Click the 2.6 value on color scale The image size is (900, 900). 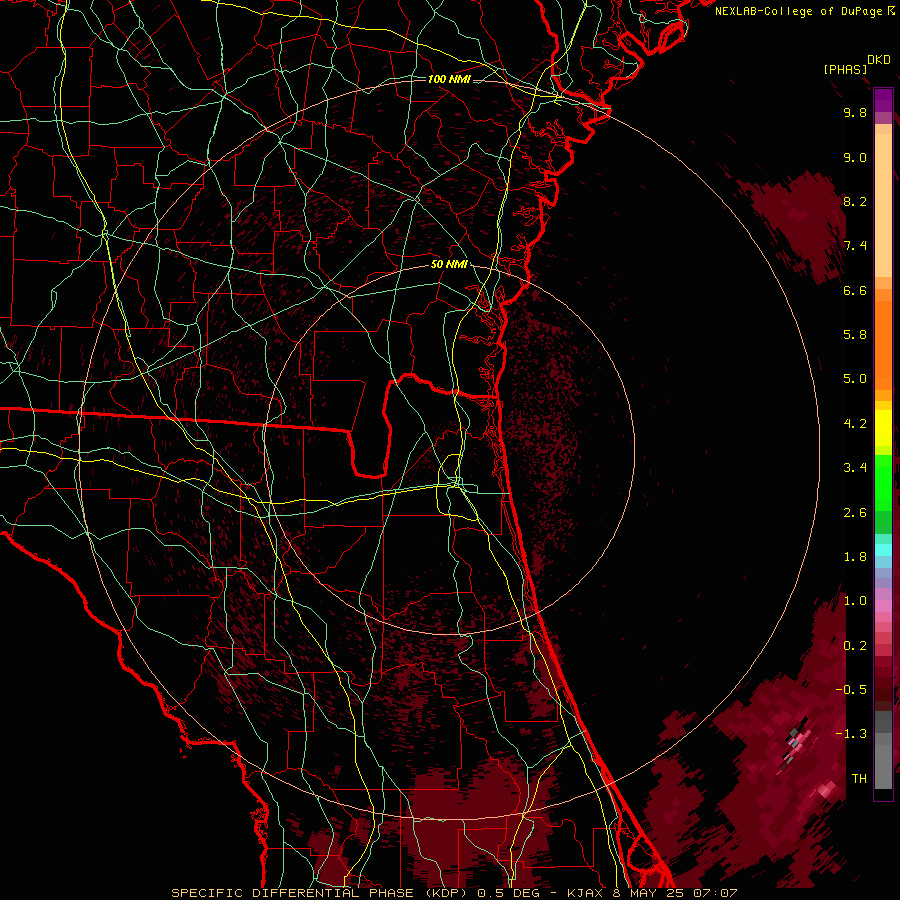point(855,513)
